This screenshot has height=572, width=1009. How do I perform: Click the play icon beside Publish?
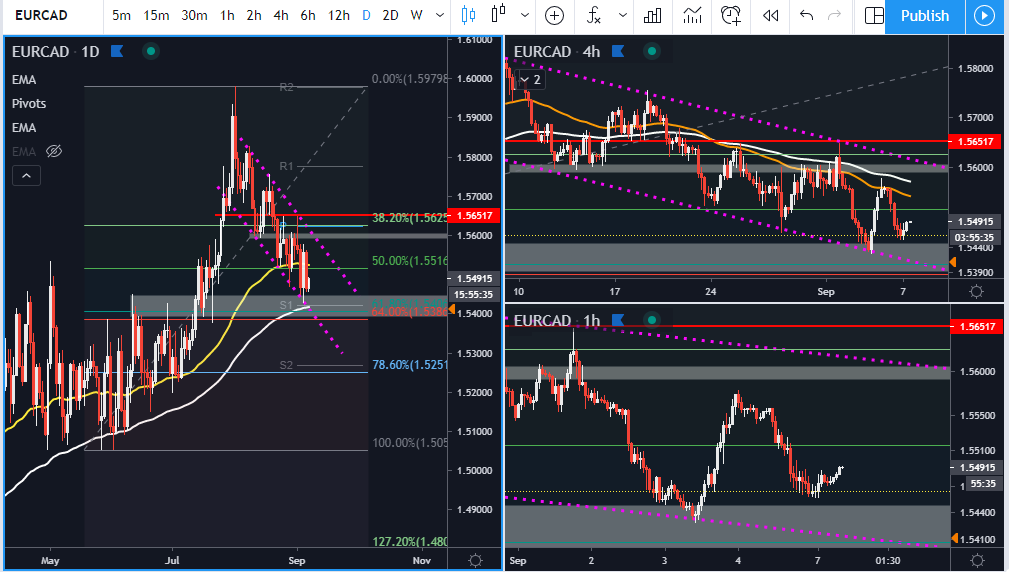pos(985,16)
